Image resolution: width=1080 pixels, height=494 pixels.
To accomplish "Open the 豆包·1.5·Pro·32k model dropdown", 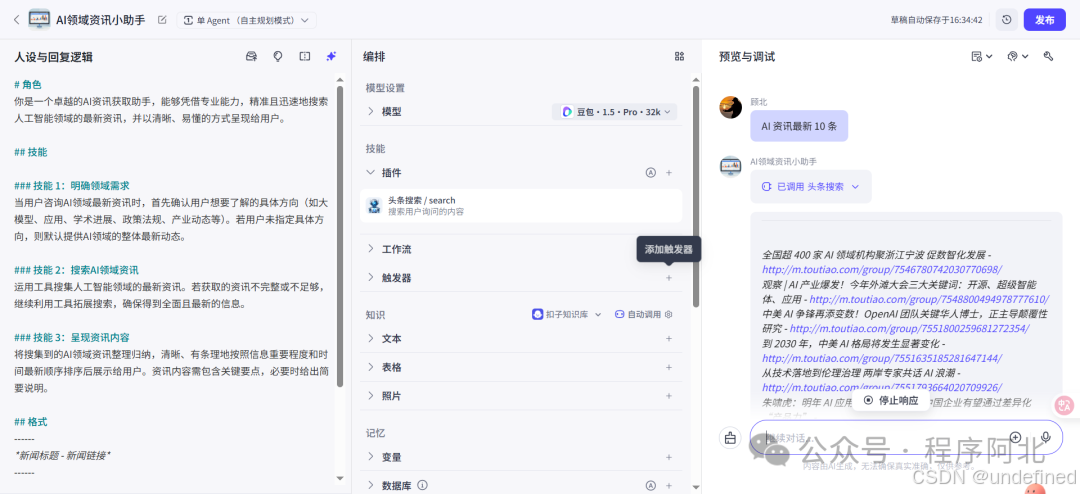I will click(614, 112).
